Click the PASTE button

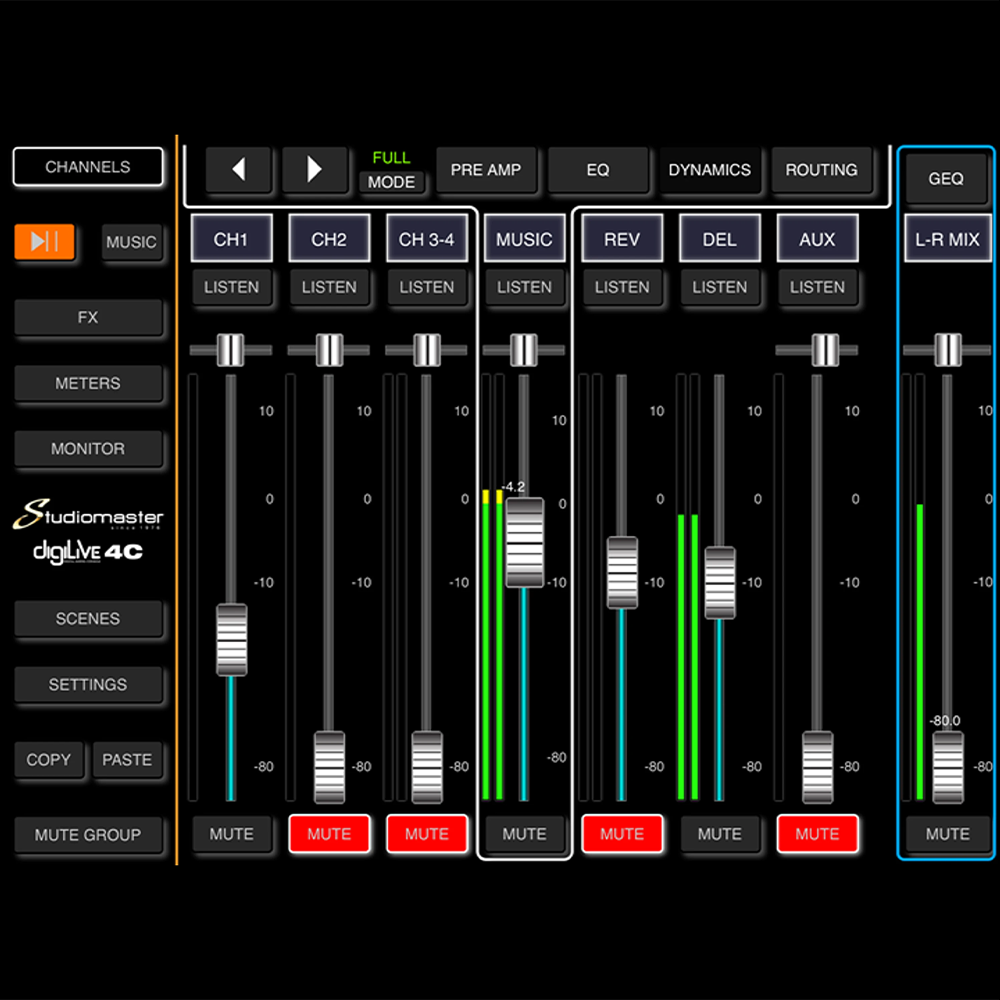click(127, 760)
